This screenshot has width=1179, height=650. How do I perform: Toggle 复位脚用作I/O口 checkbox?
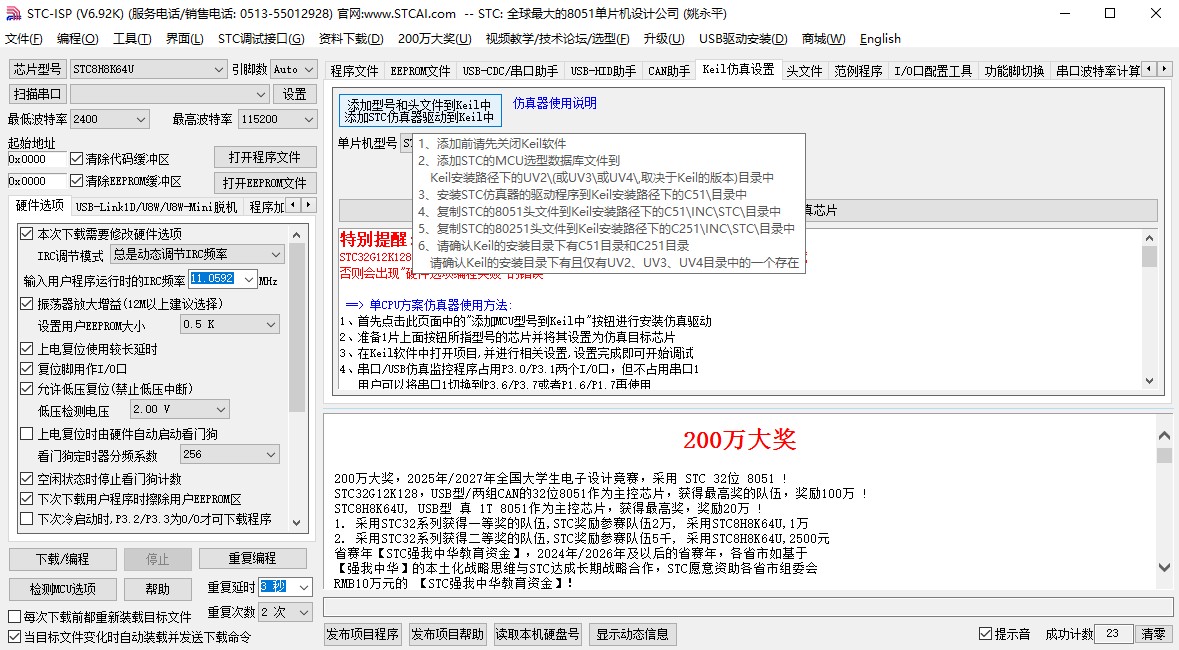coord(26,369)
